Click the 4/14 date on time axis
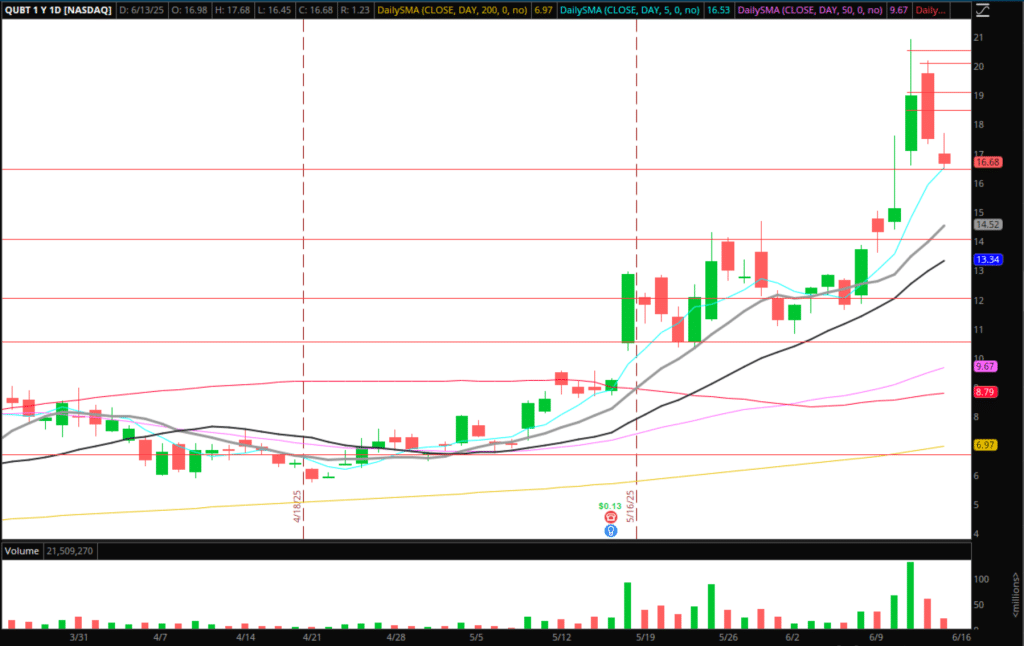 click(245, 638)
